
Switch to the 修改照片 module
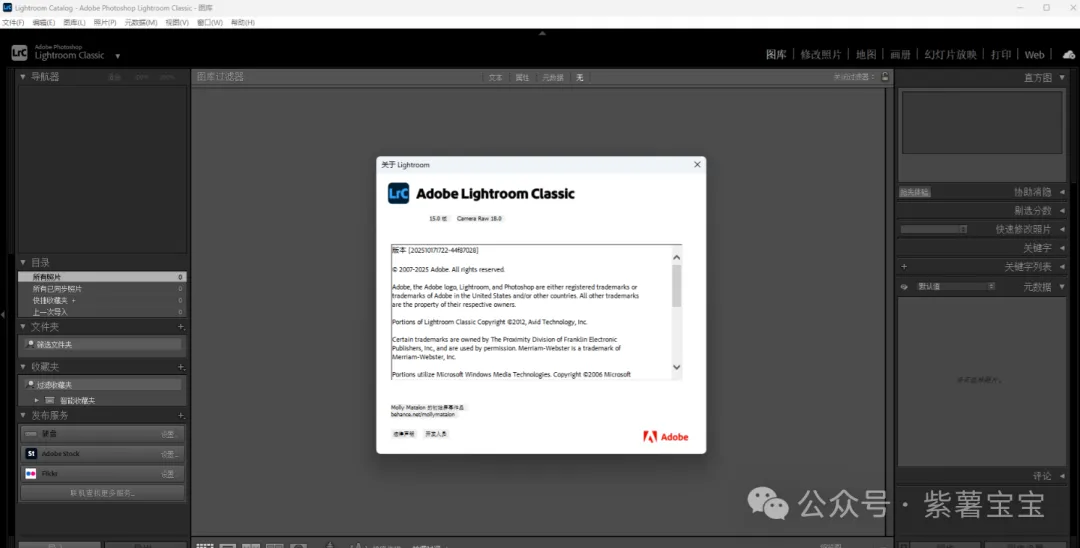click(821, 55)
